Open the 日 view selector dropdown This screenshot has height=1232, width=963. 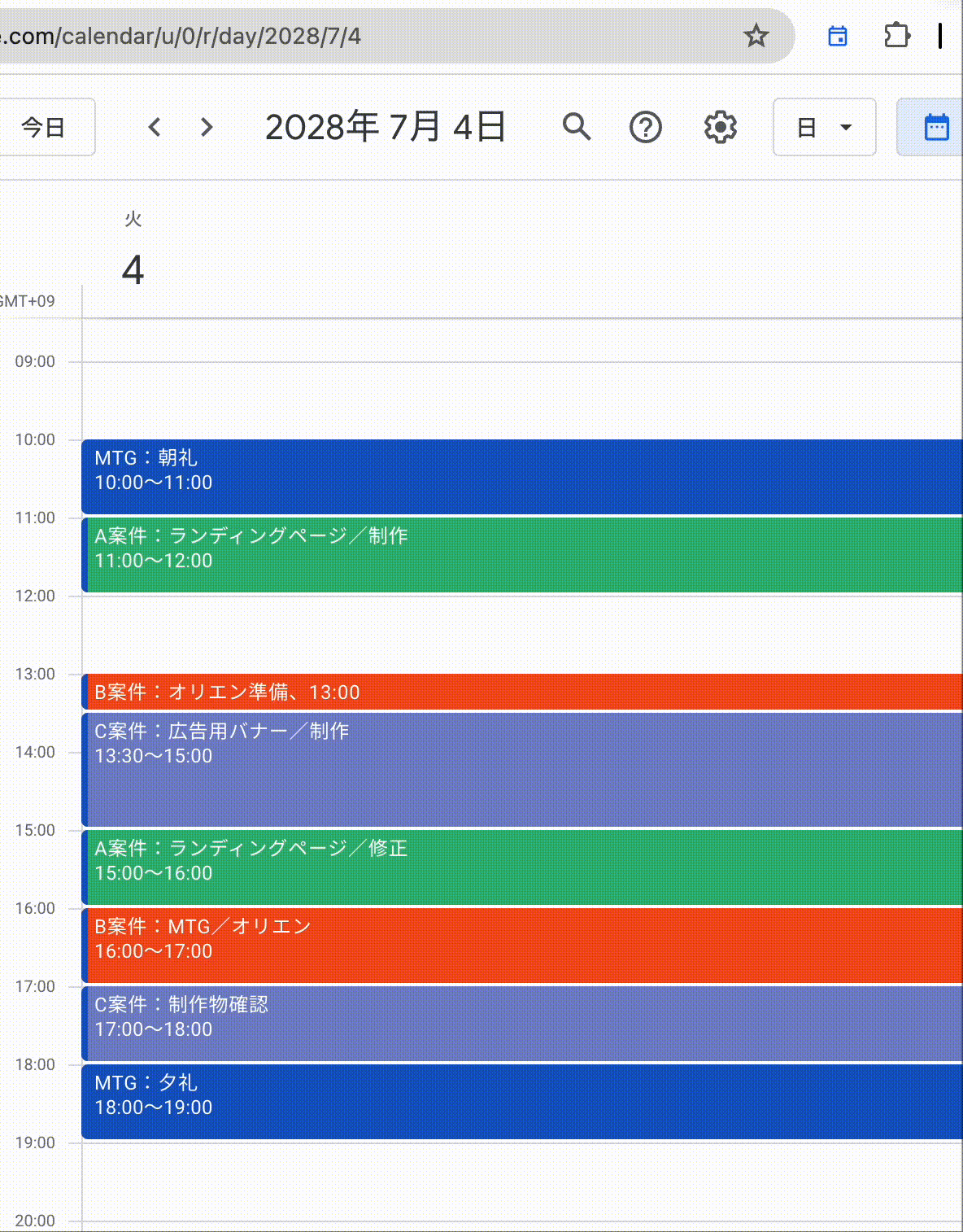824,127
